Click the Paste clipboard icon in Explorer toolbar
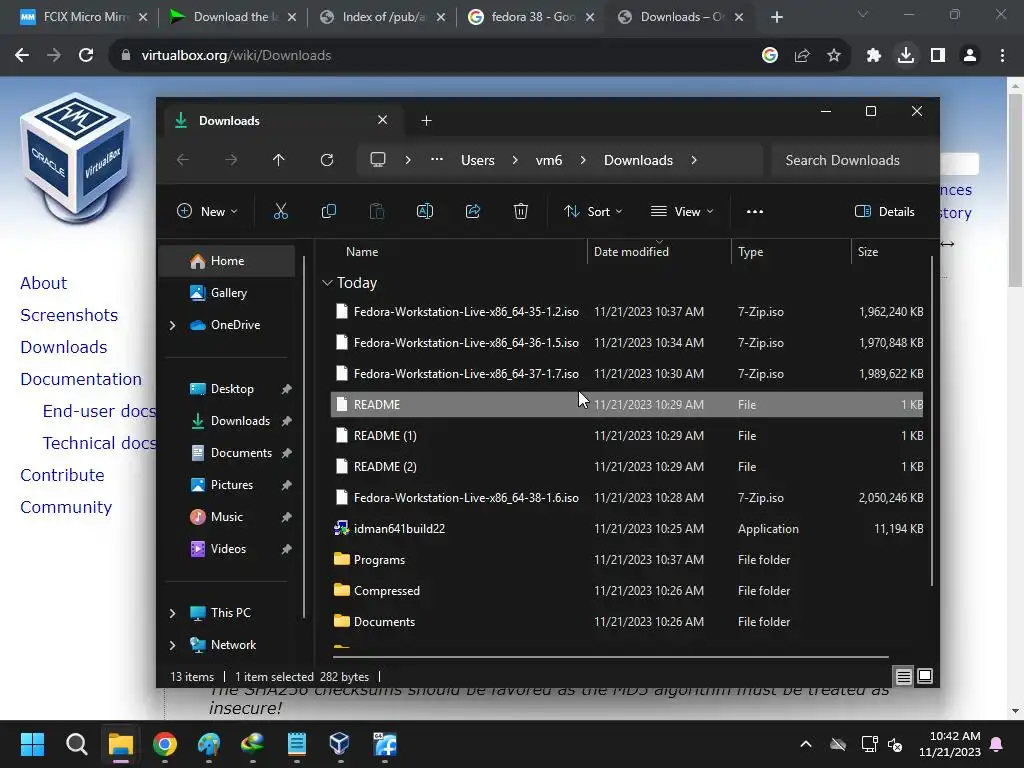The height and width of the screenshot is (768, 1024). coord(377,211)
